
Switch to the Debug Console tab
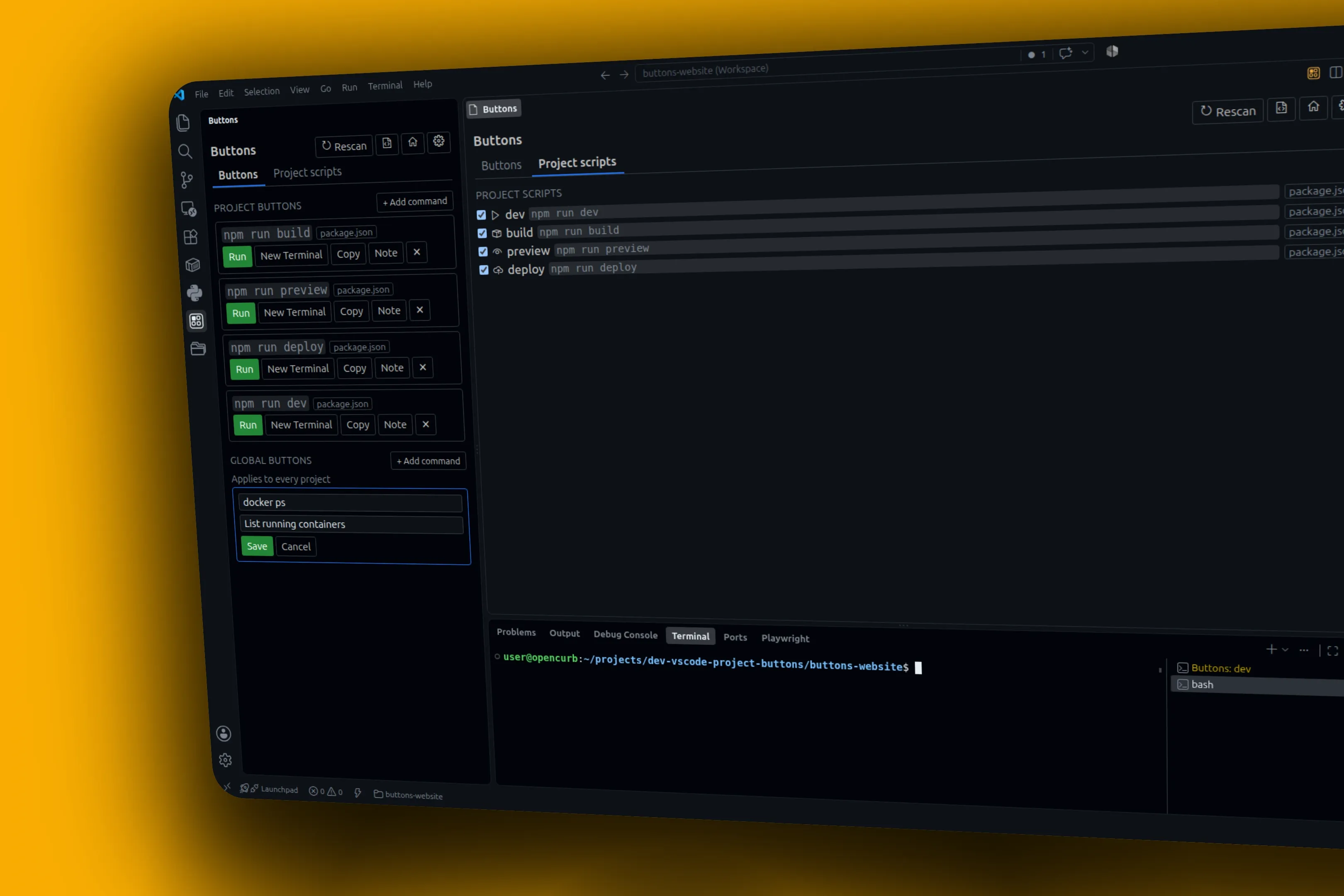click(x=625, y=634)
